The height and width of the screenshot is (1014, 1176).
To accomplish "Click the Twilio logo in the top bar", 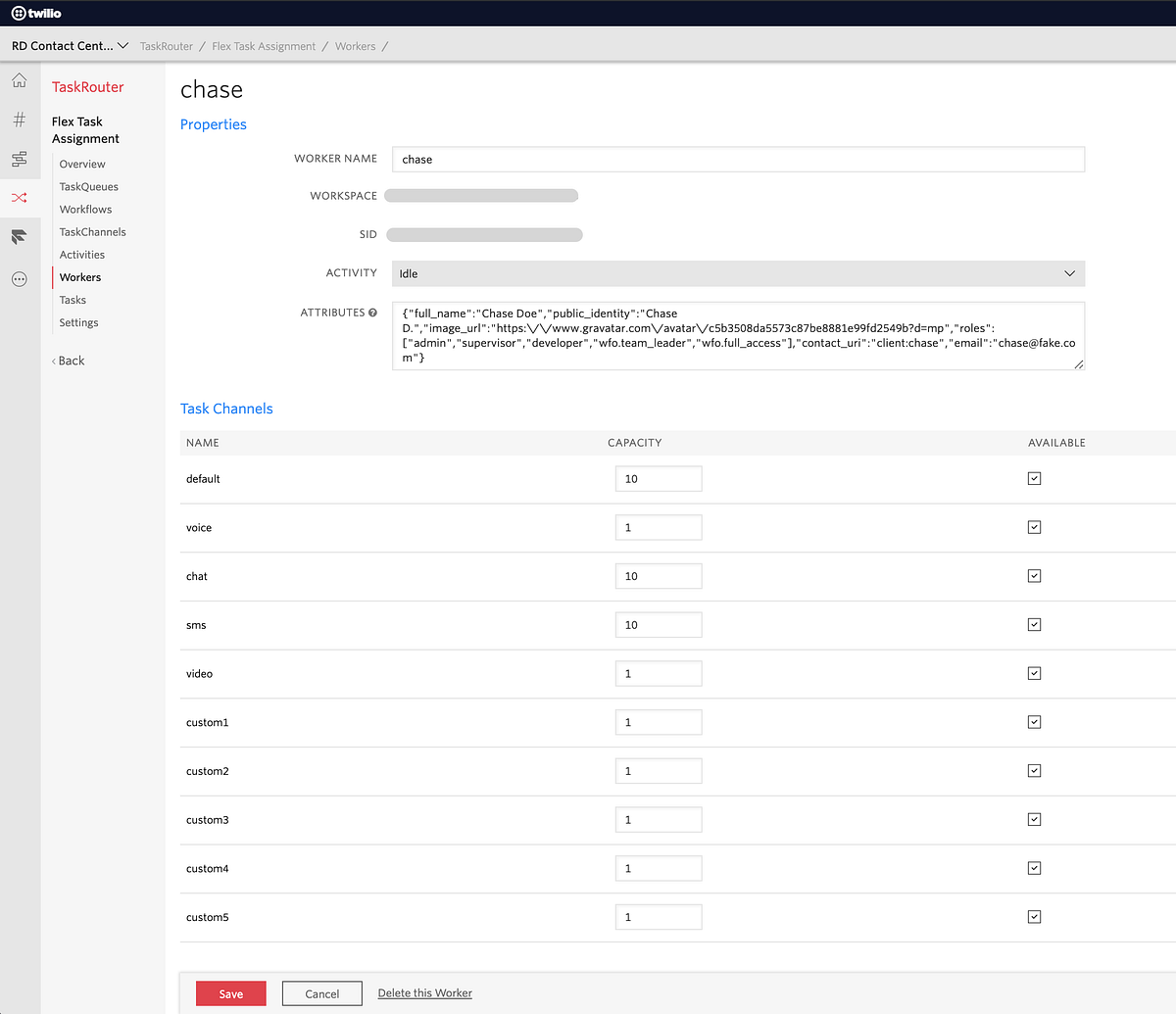I will point(35,13).
